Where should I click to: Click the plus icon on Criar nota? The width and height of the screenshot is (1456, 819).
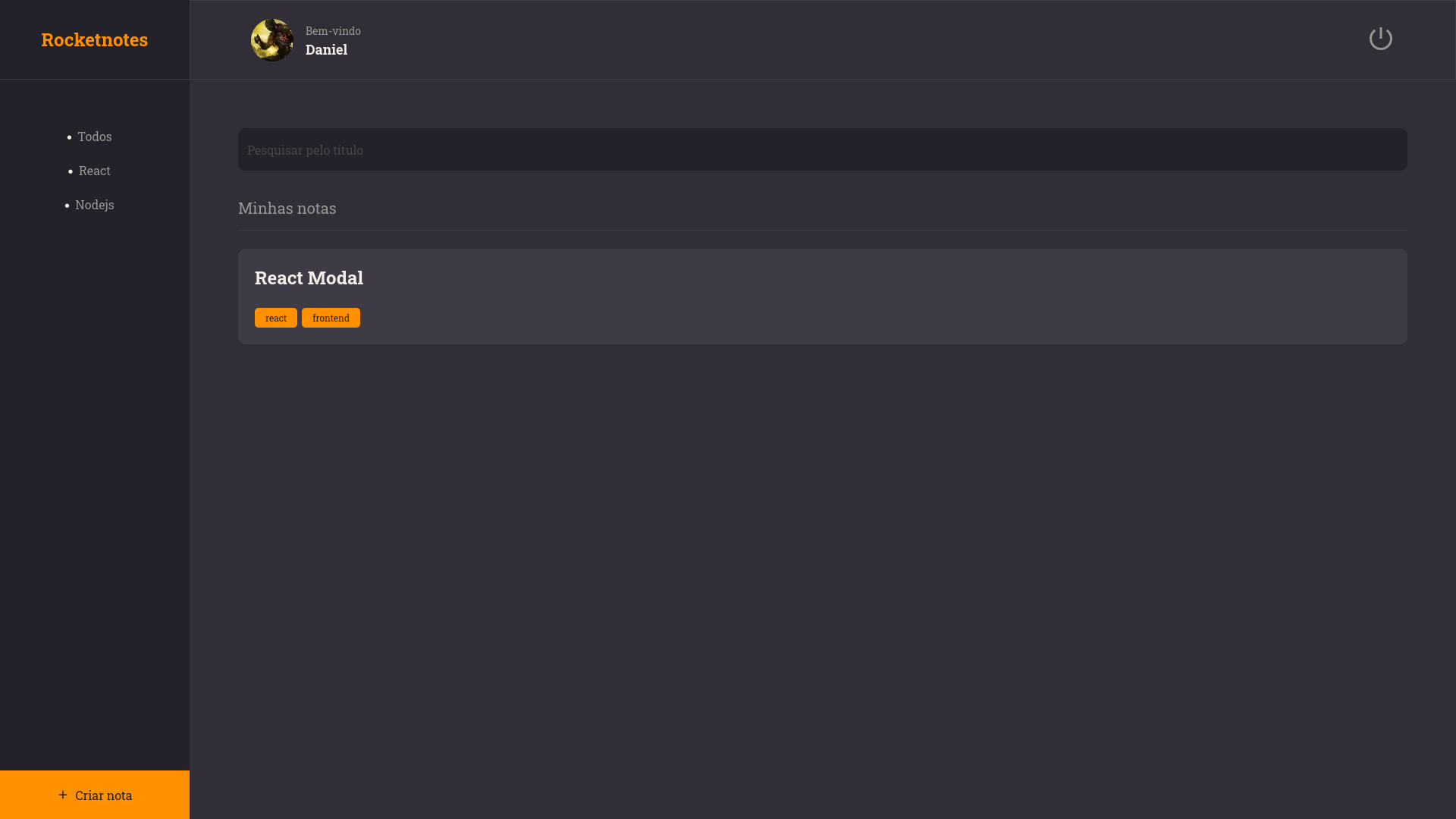61,795
